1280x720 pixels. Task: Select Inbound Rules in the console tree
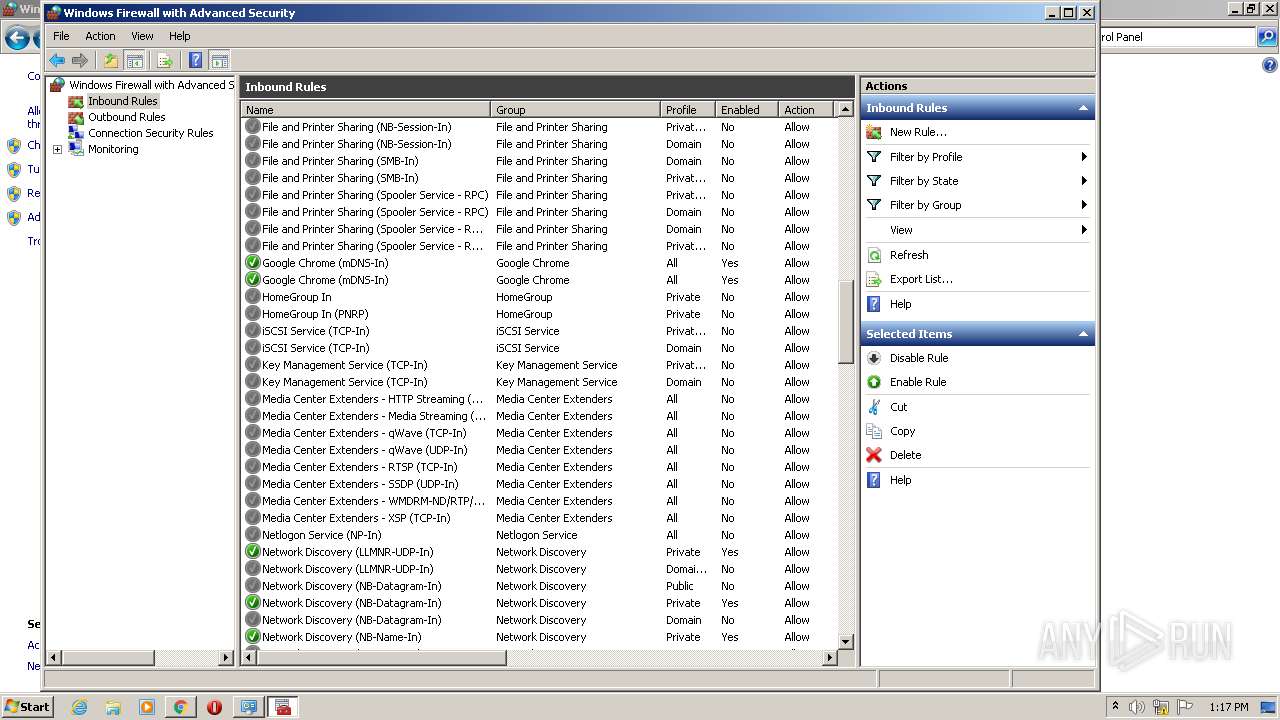tap(122, 101)
